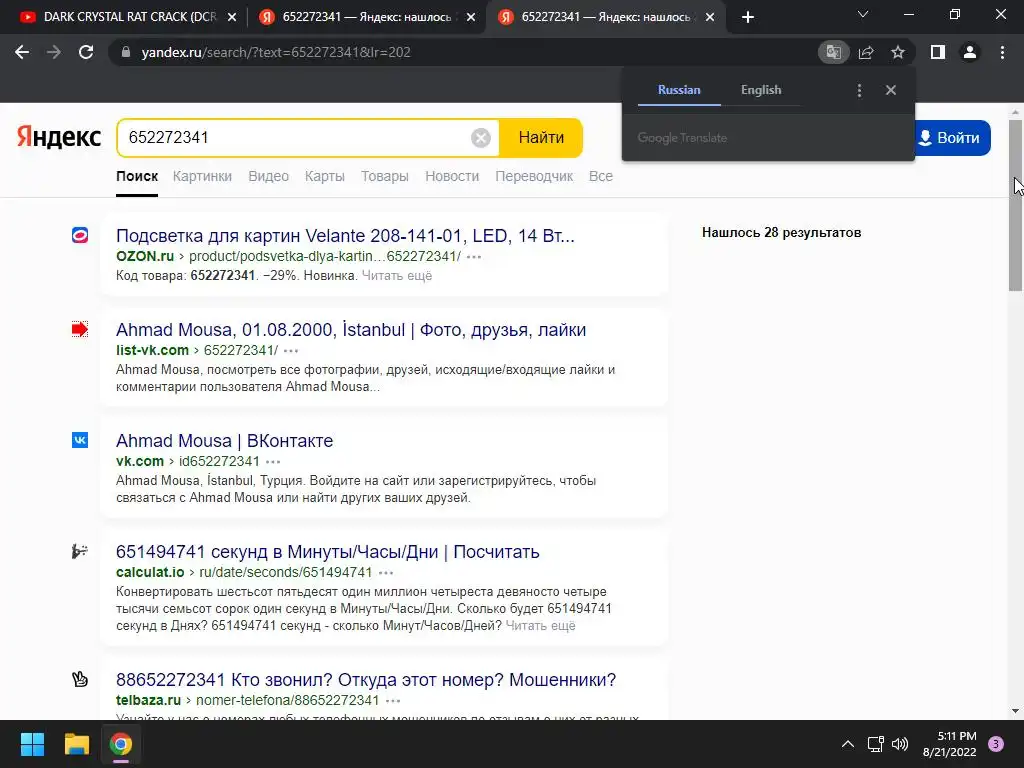Expand the Все categories menu
Screen dimensions: 1024x768
coord(601,176)
